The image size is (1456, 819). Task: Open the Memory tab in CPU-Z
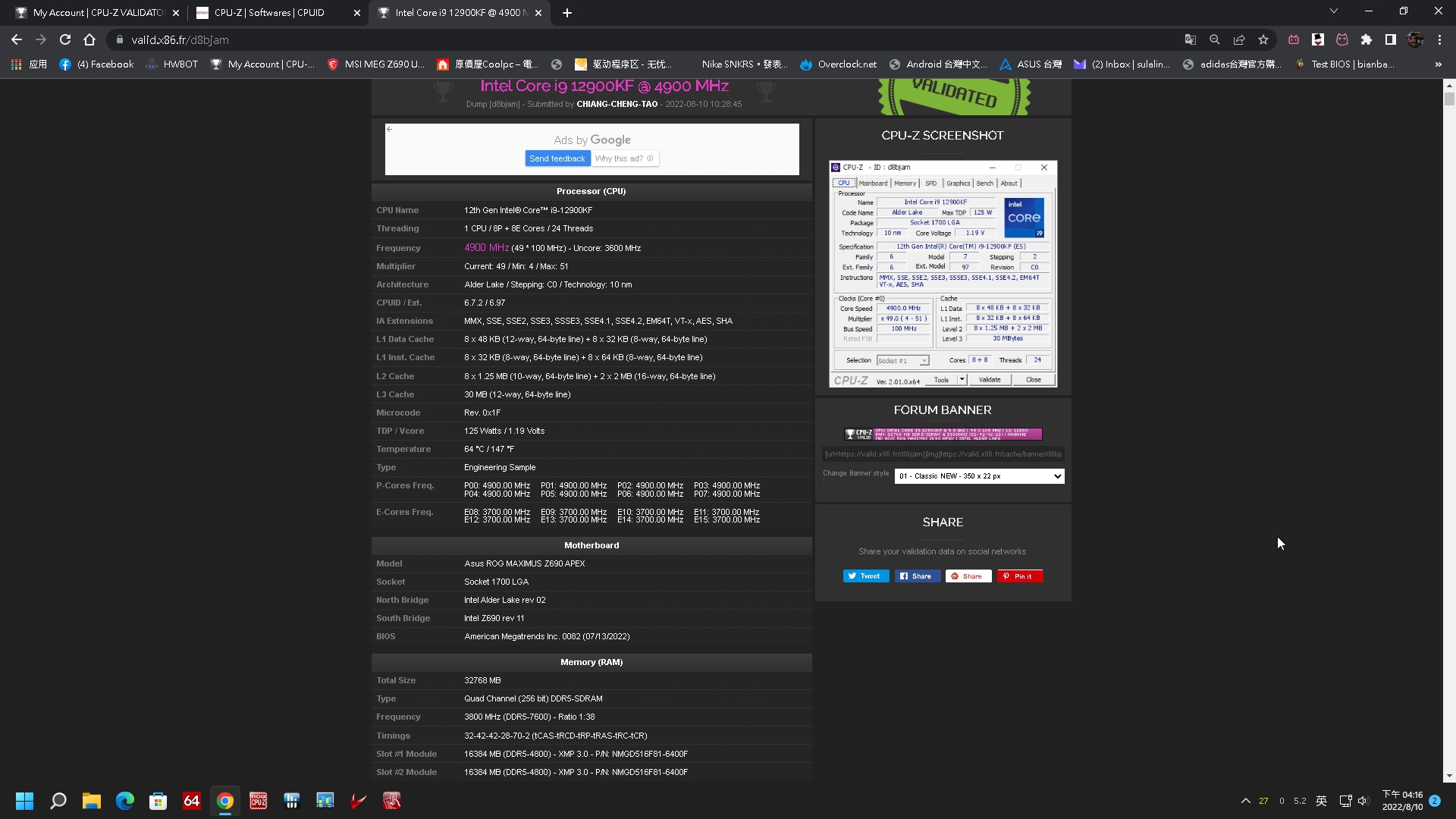pyautogui.click(x=905, y=183)
